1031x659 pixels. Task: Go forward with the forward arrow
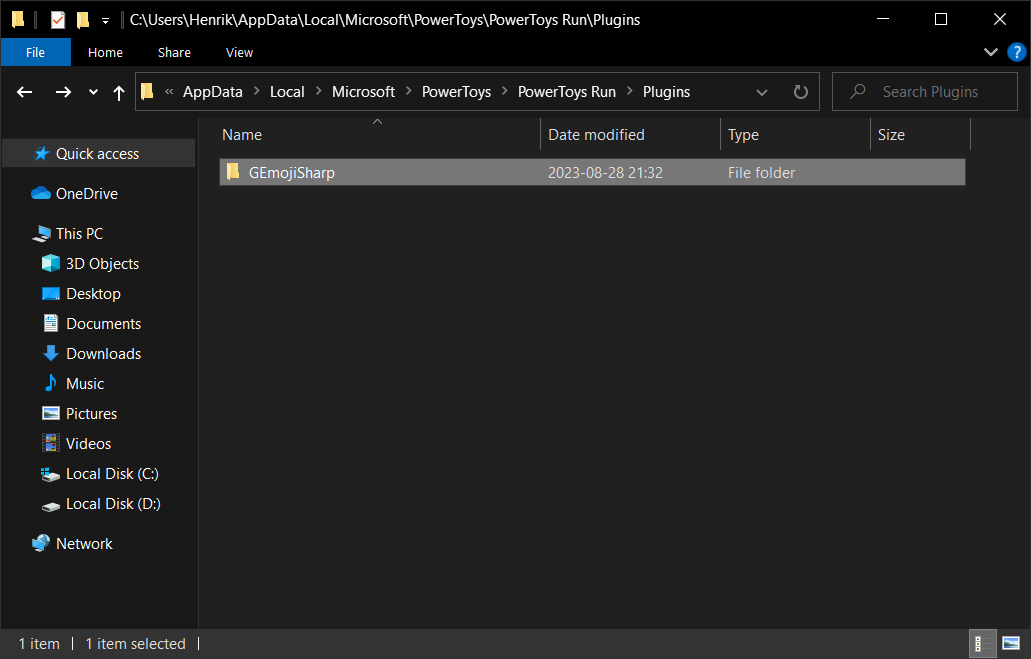(63, 92)
